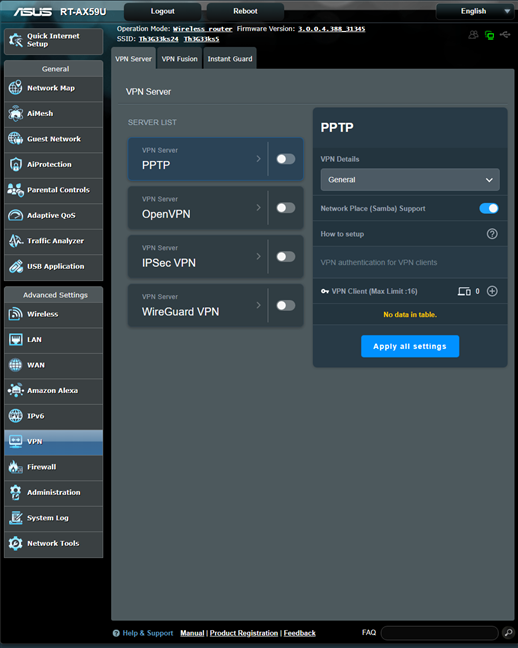Add VPN client with plus icon

click(492, 291)
